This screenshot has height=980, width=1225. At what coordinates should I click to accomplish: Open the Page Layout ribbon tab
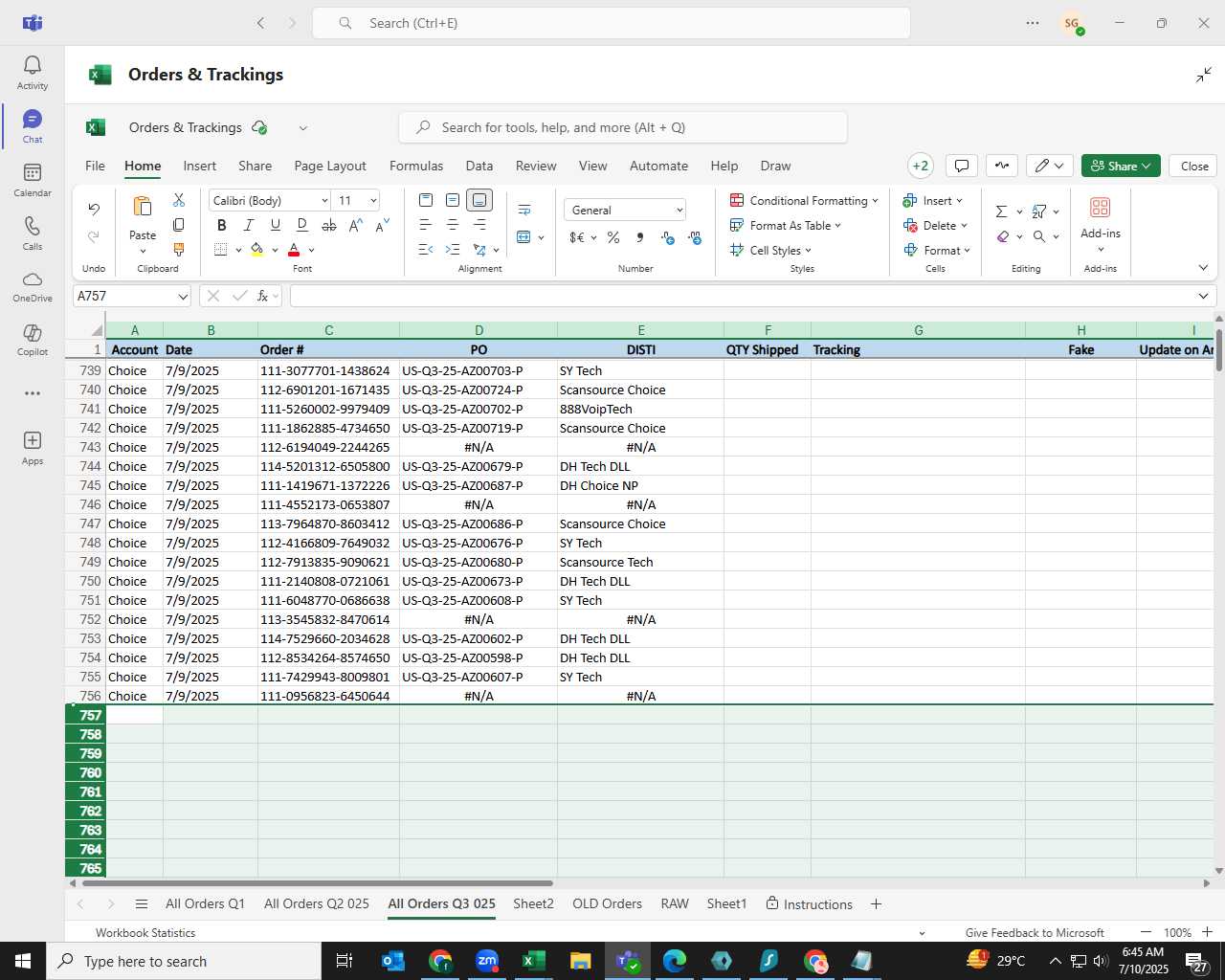(x=330, y=166)
